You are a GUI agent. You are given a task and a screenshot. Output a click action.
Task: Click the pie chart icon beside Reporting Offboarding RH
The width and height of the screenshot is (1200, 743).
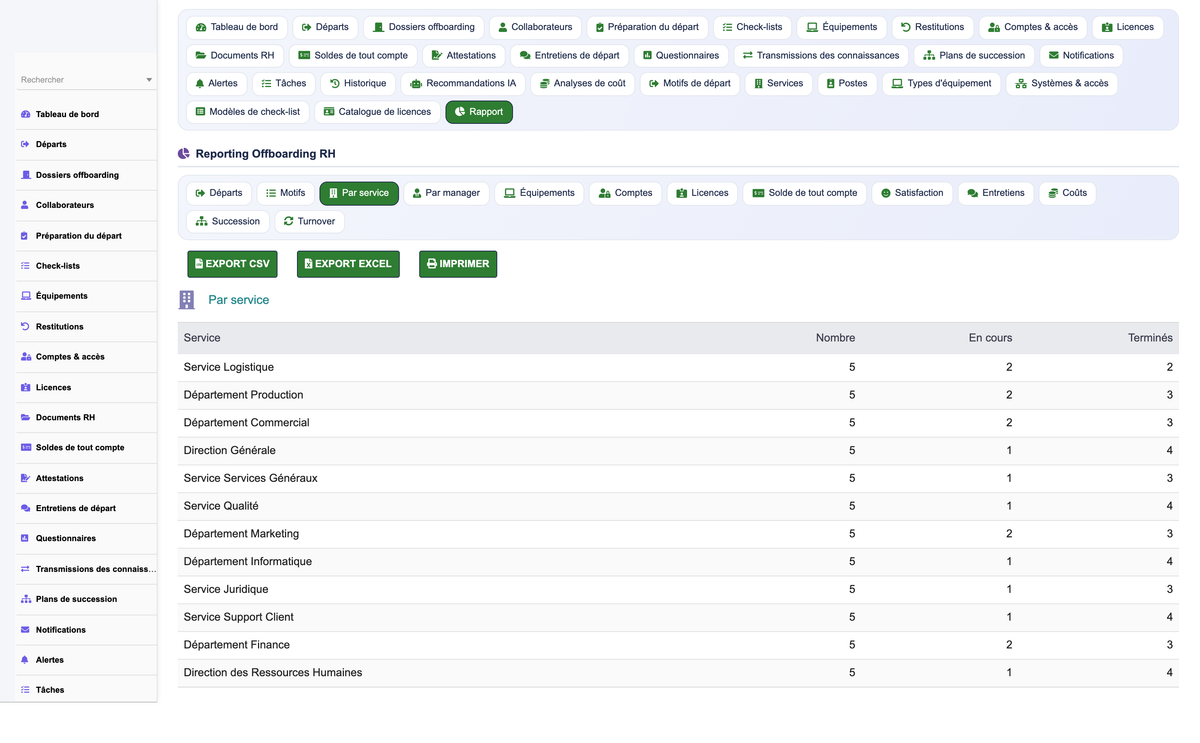pos(184,154)
